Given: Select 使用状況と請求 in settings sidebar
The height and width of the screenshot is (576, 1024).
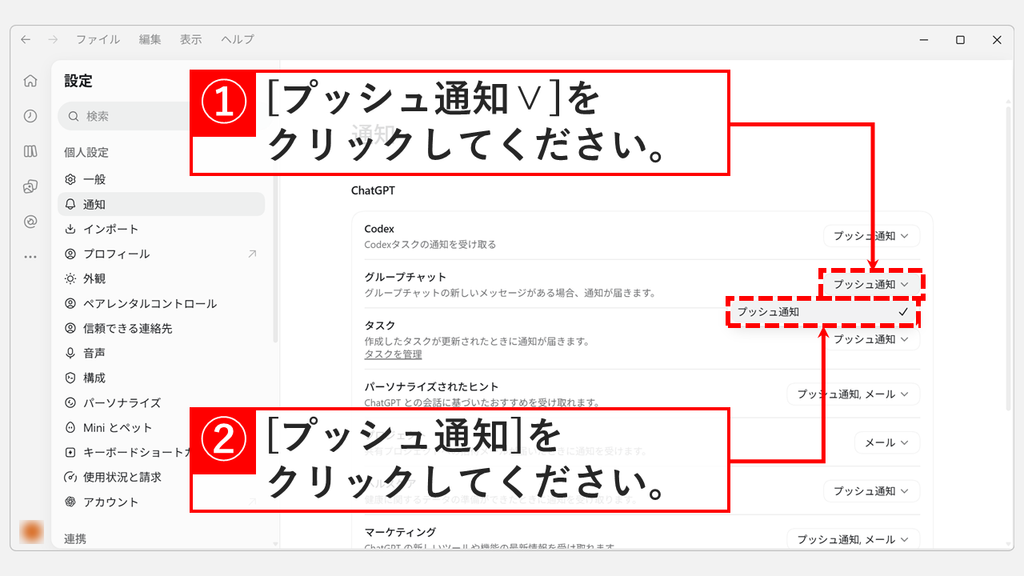Looking at the screenshot, I should [161, 477].
